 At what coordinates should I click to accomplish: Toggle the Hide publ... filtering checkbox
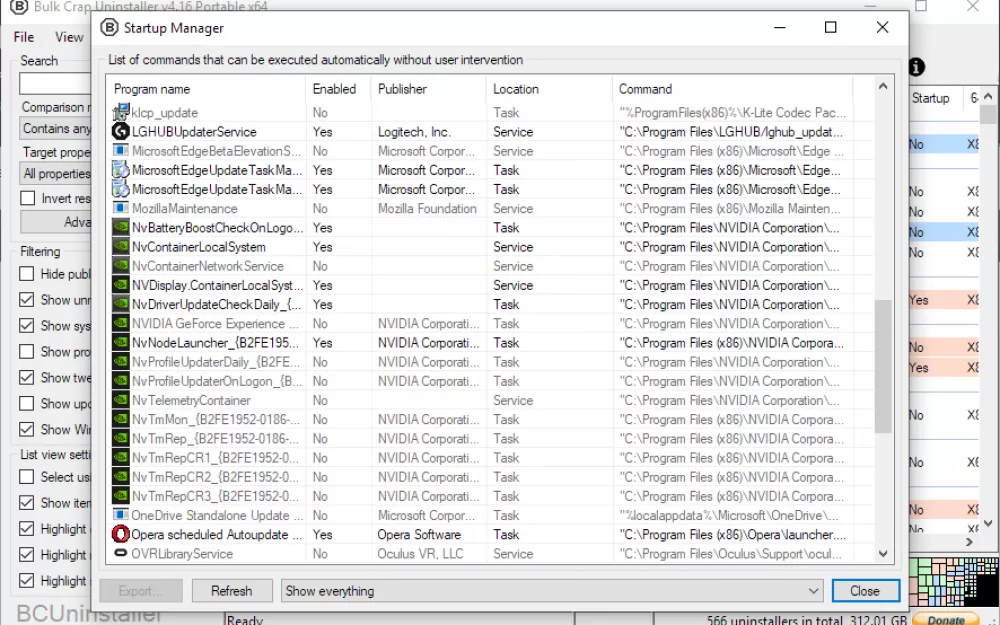pyautogui.click(x=27, y=274)
